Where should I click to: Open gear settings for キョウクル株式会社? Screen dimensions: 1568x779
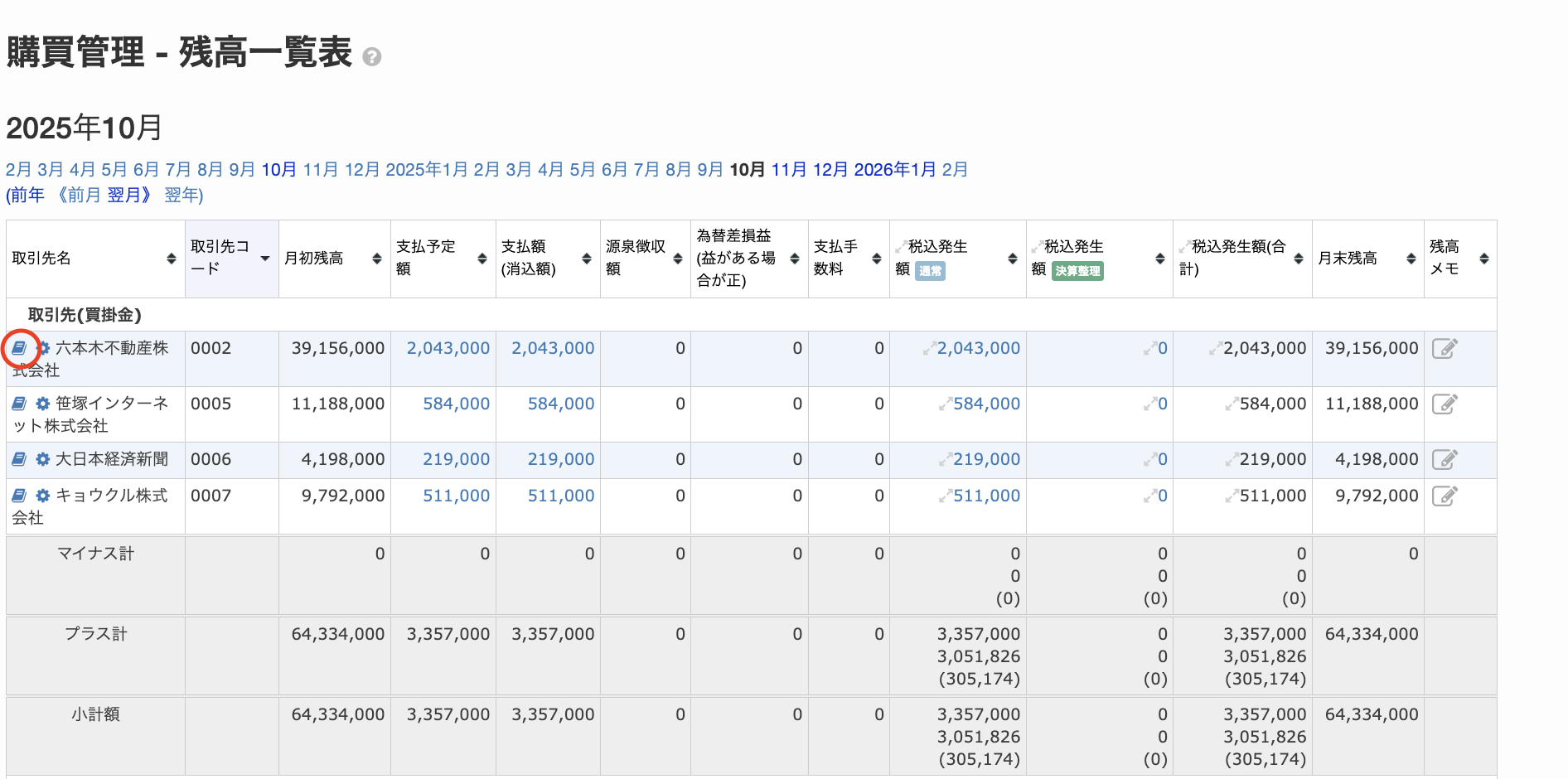[43, 496]
